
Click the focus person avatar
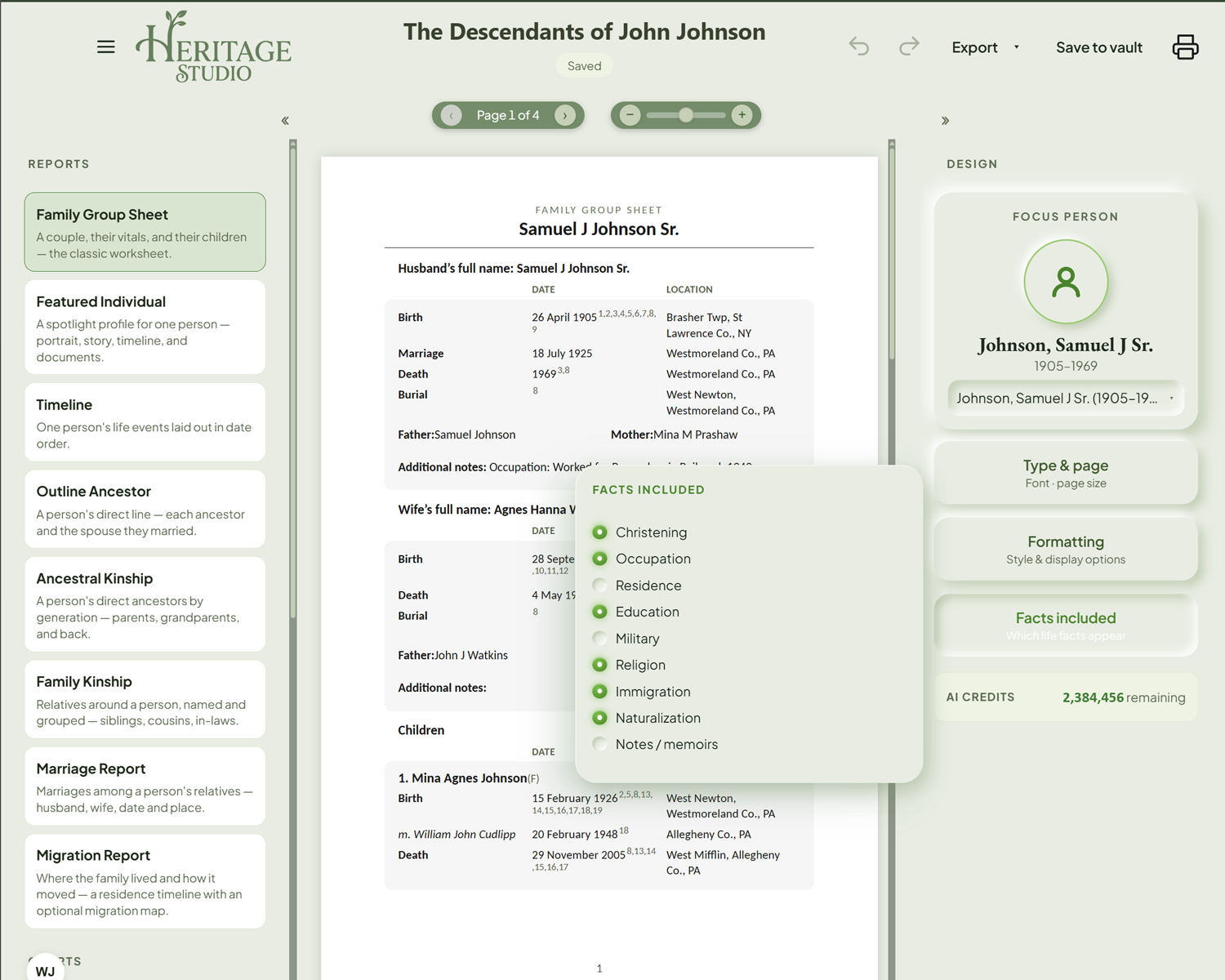click(x=1066, y=282)
